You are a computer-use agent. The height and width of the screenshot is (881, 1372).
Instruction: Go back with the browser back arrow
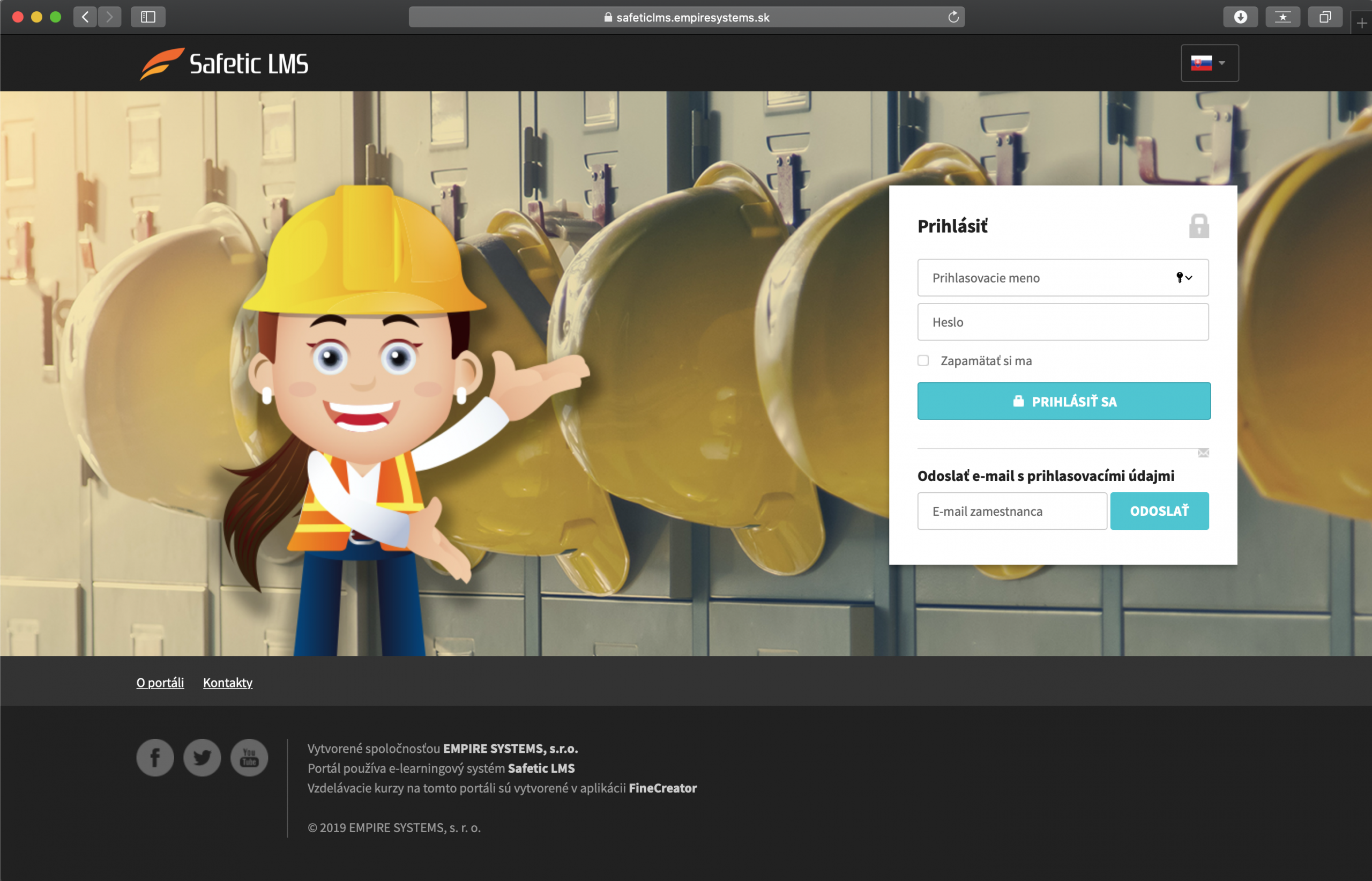coord(85,17)
